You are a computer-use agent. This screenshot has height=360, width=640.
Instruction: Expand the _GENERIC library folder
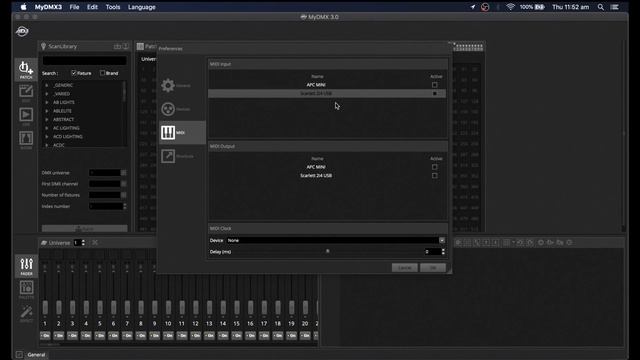47,85
